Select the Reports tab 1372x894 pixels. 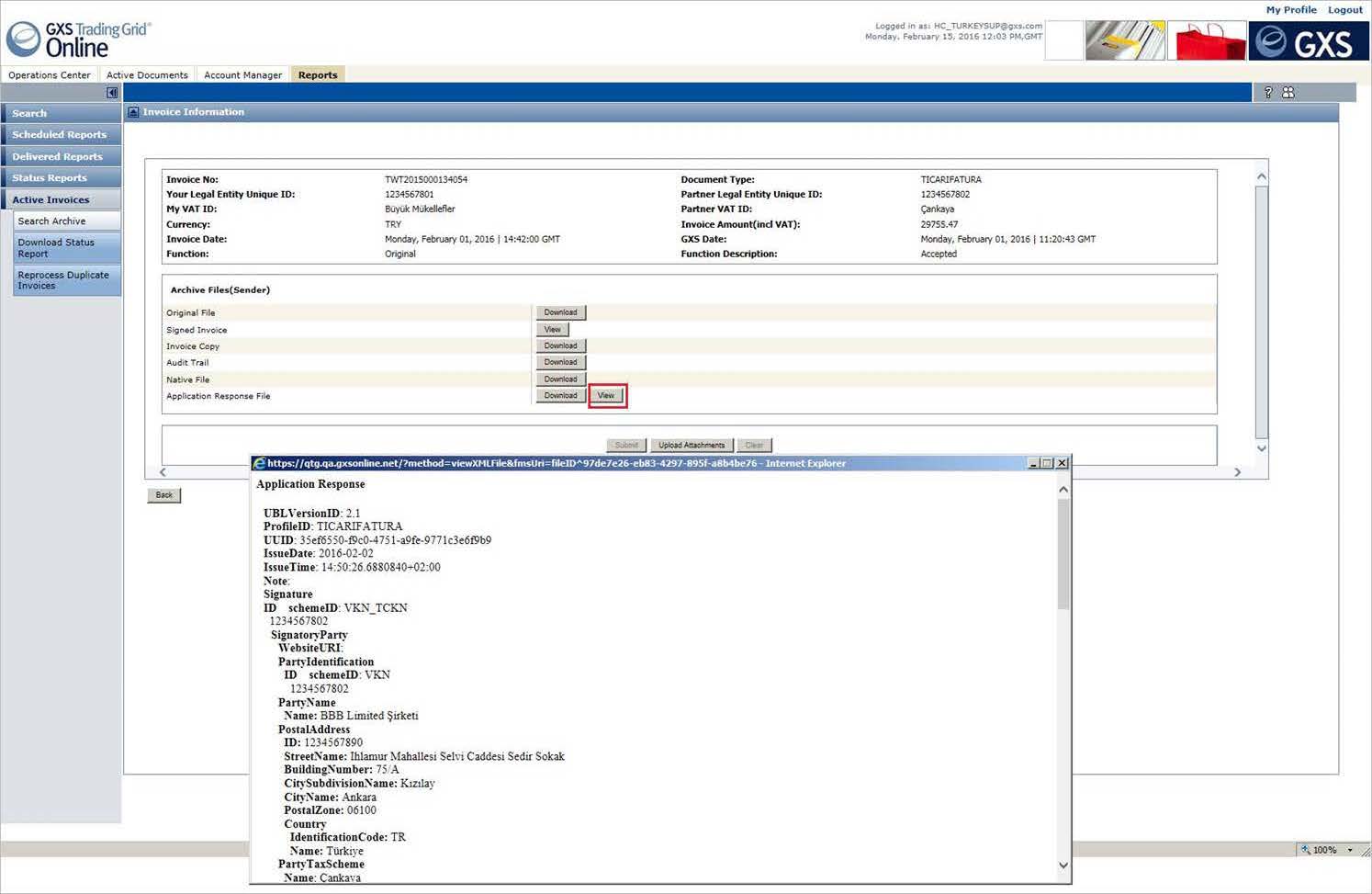point(318,75)
